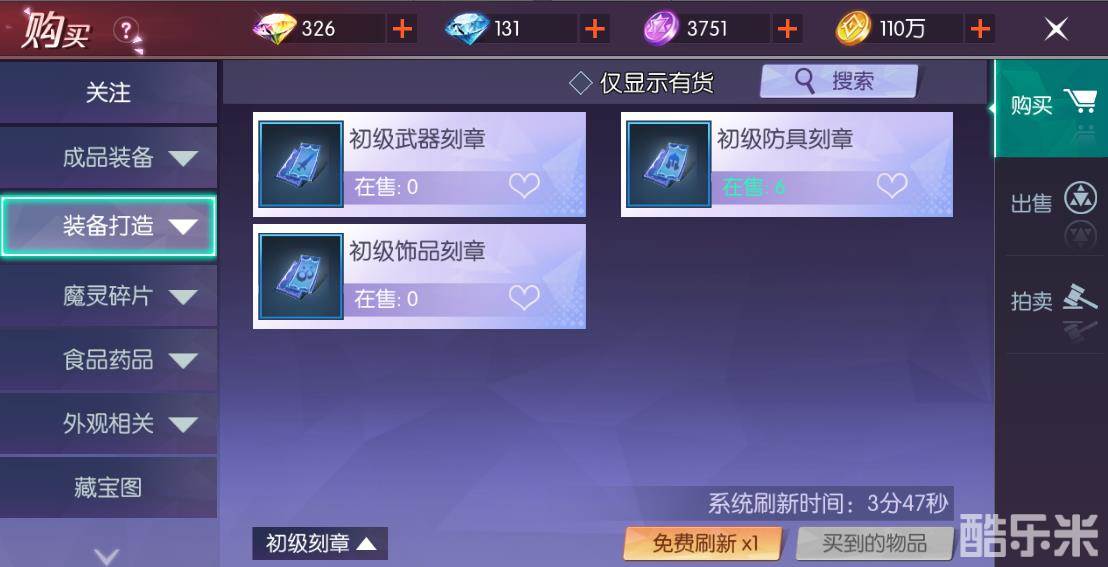Click the 免费刷新 x1 button

(704, 544)
